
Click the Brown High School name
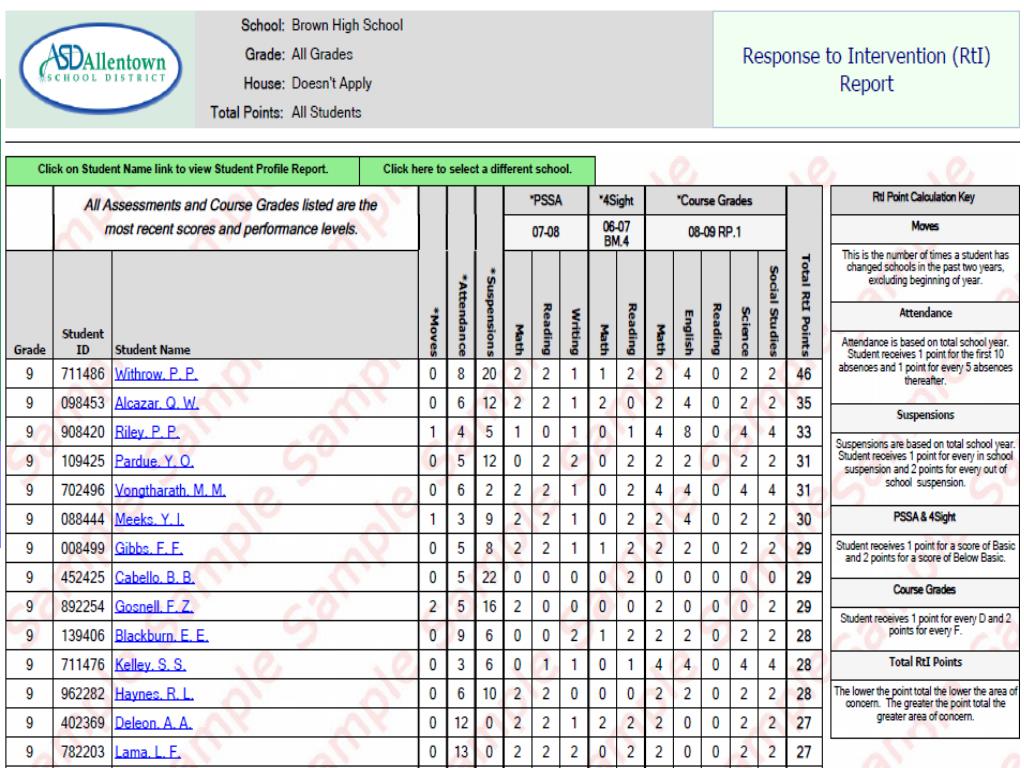point(347,25)
